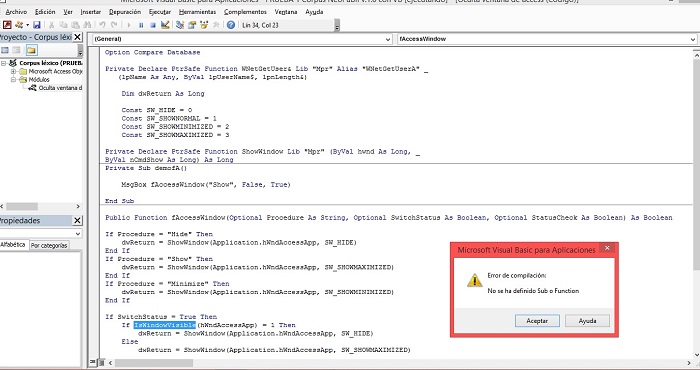Open Find with the binoculars icon
The width and height of the screenshot is (700, 370).
pyautogui.click(x=87, y=25)
